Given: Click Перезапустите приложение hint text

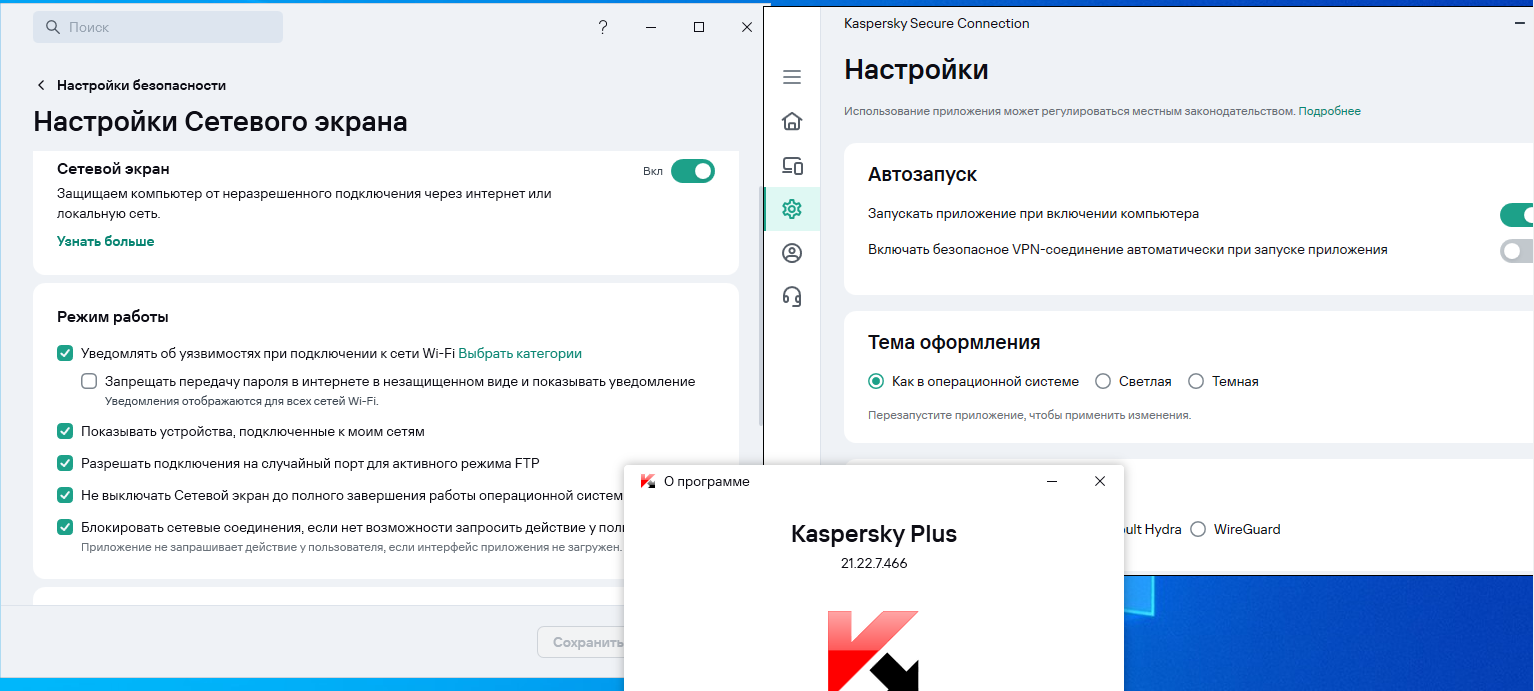Looking at the screenshot, I should pos(1029,414).
